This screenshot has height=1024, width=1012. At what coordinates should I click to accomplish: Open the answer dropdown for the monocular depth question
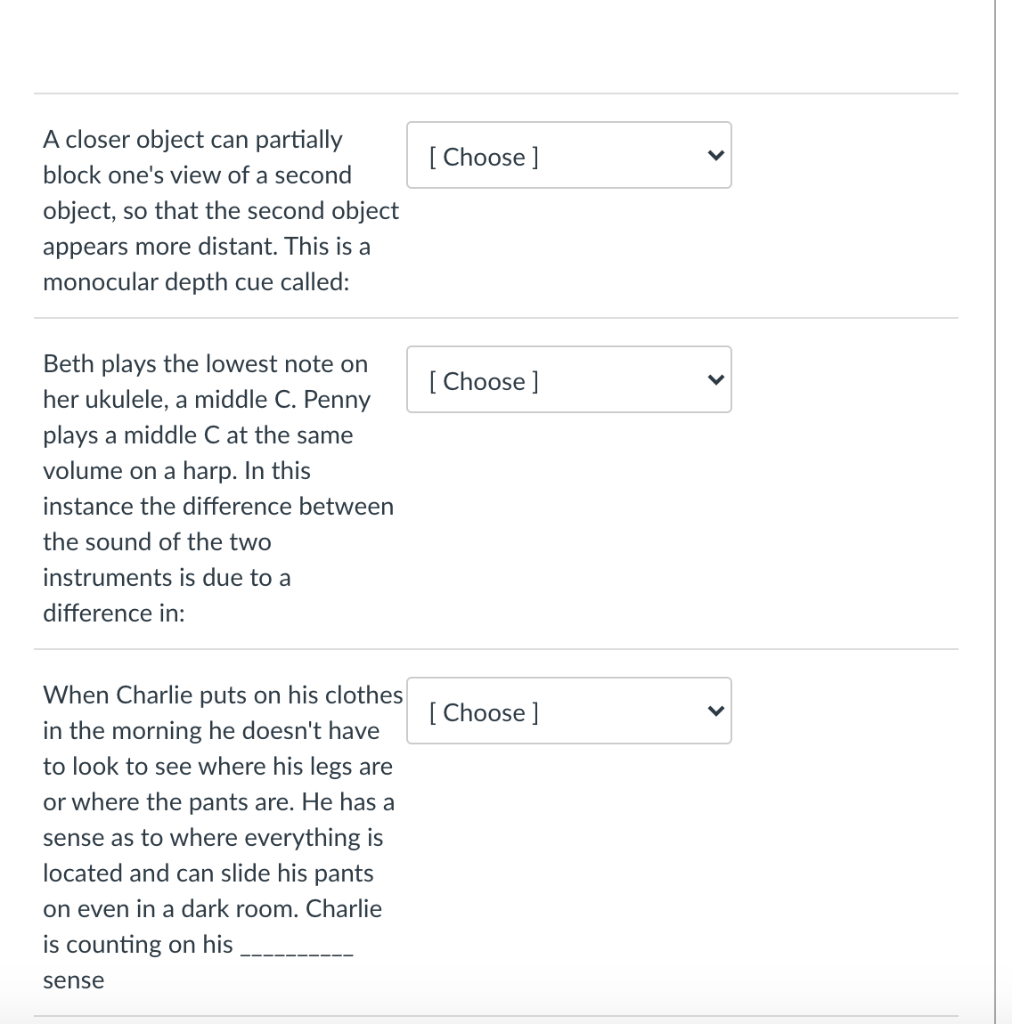(x=569, y=155)
